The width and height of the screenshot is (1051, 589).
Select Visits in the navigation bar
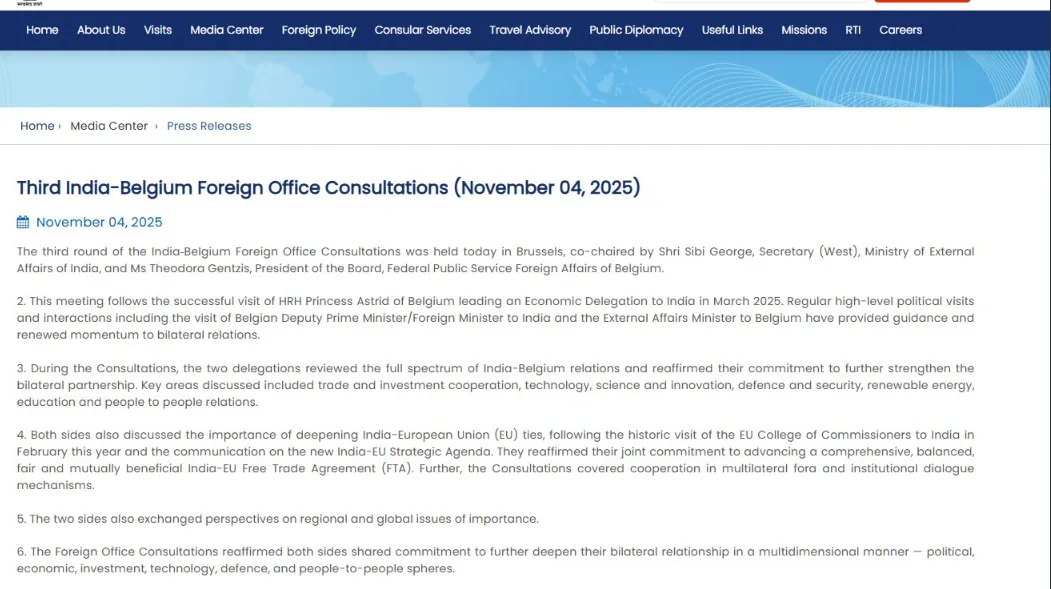tap(158, 30)
